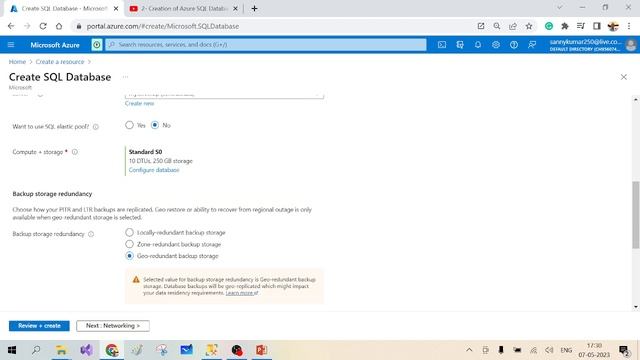Choose Geo-redundant backup storage
The height and width of the screenshot is (360, 640).
(x=129, y=256)
